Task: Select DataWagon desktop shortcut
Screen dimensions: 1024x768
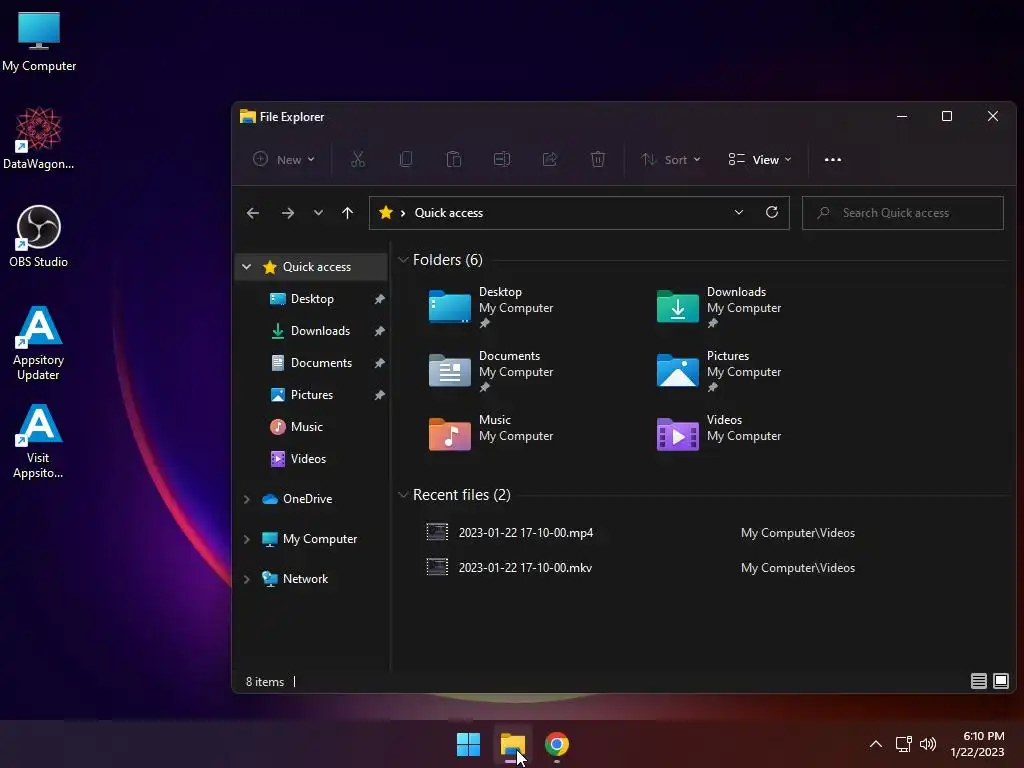Action: tap(39, 138)
